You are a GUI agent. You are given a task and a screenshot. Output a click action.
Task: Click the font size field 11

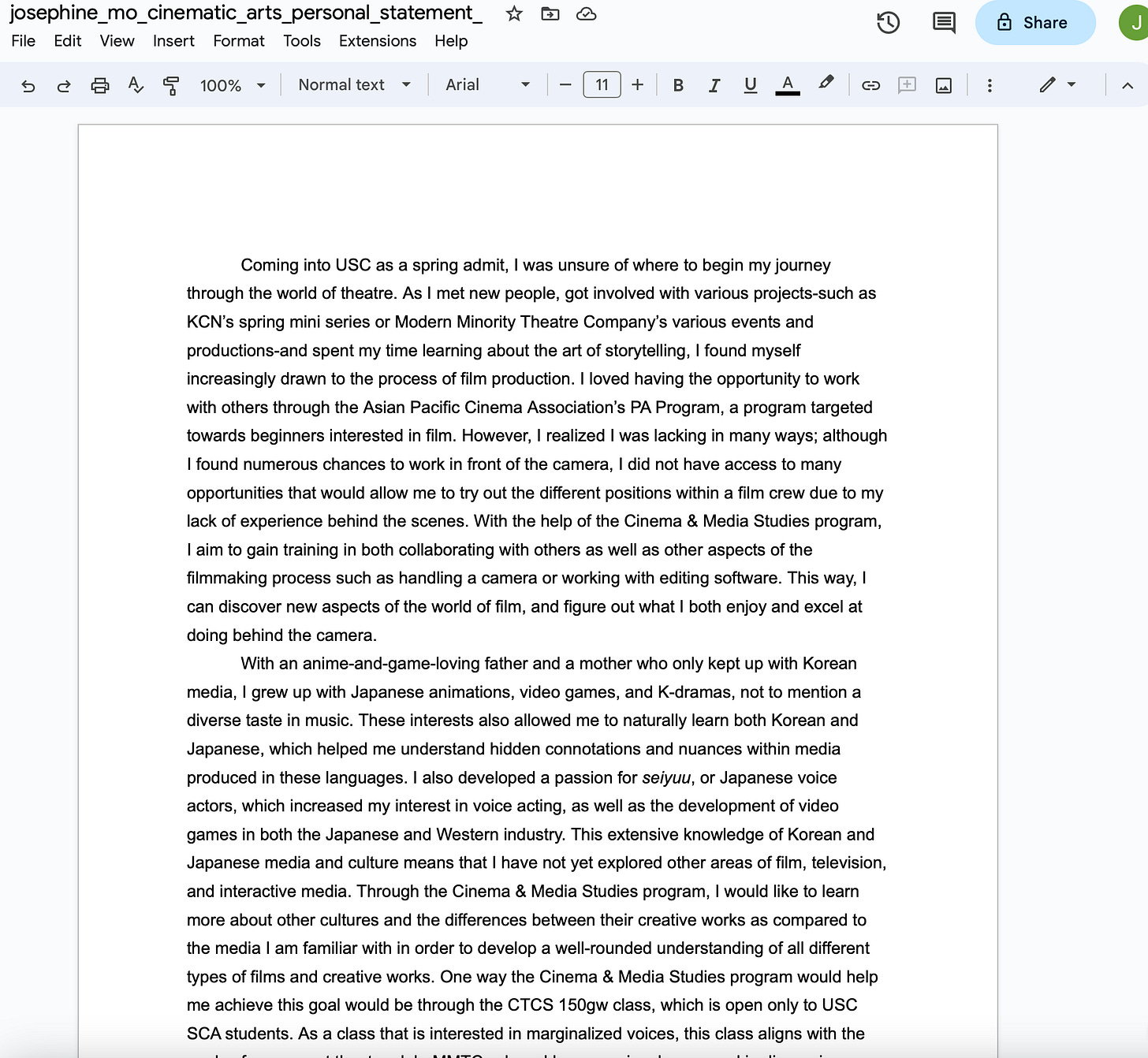(602, 84)
